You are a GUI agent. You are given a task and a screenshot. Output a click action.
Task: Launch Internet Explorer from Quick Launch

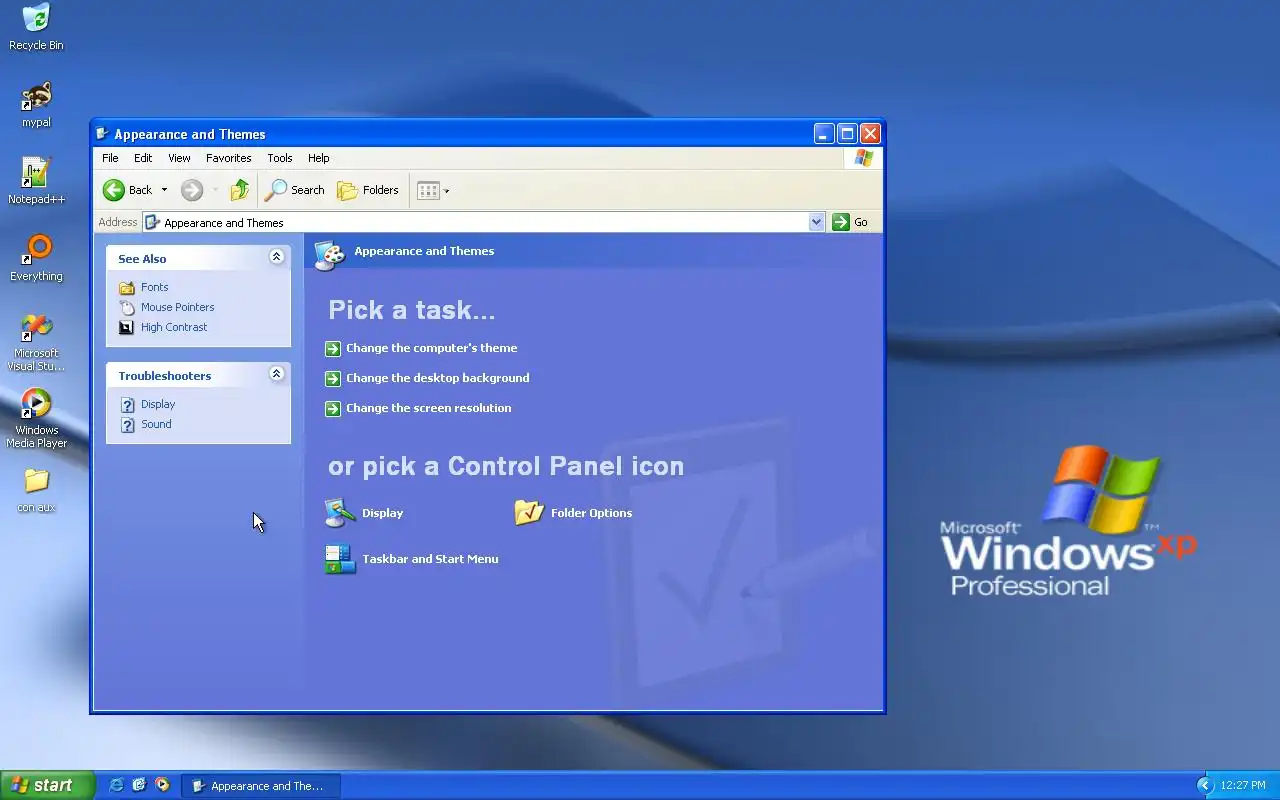[116, 785]
